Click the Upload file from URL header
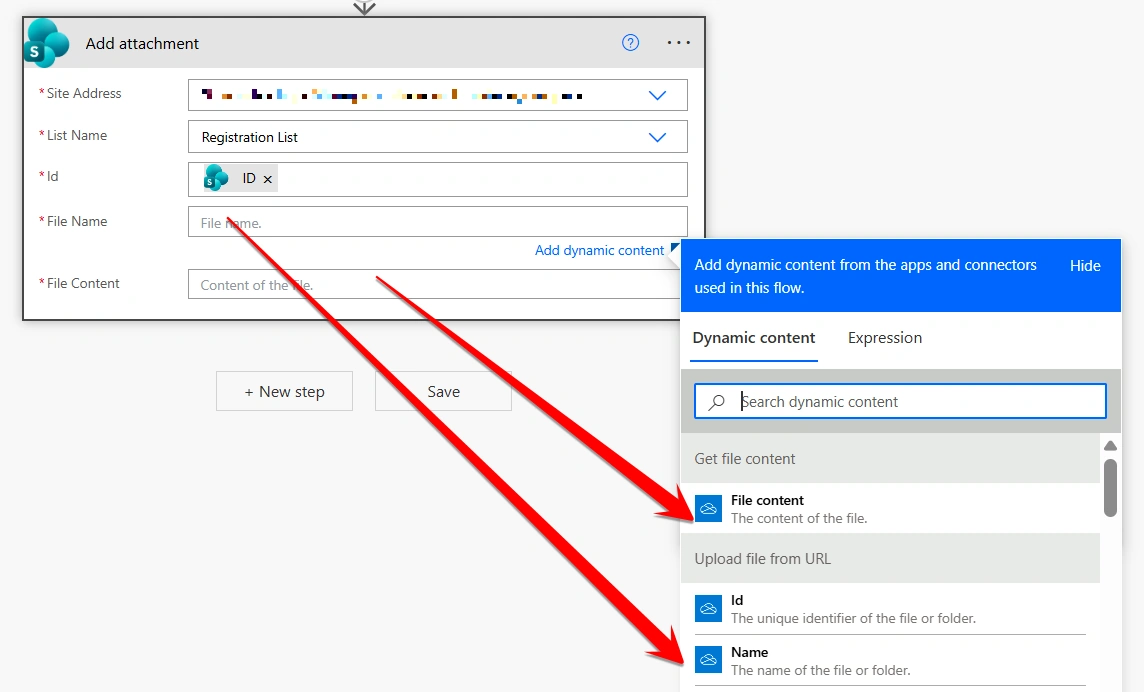The height and width of the screenshot is (692, 1144). (x=890, y=558)
